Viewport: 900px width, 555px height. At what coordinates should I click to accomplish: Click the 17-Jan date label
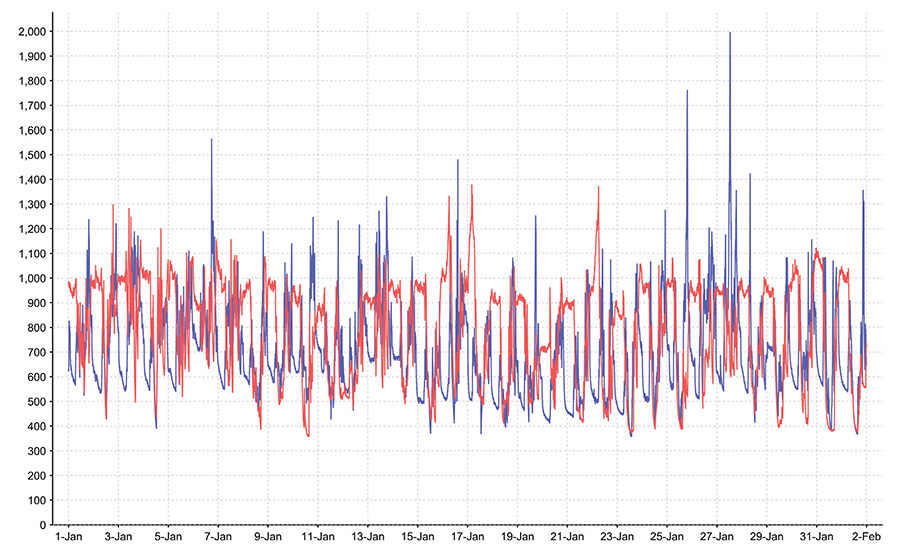pyautogui.click(x=467, y=537)
